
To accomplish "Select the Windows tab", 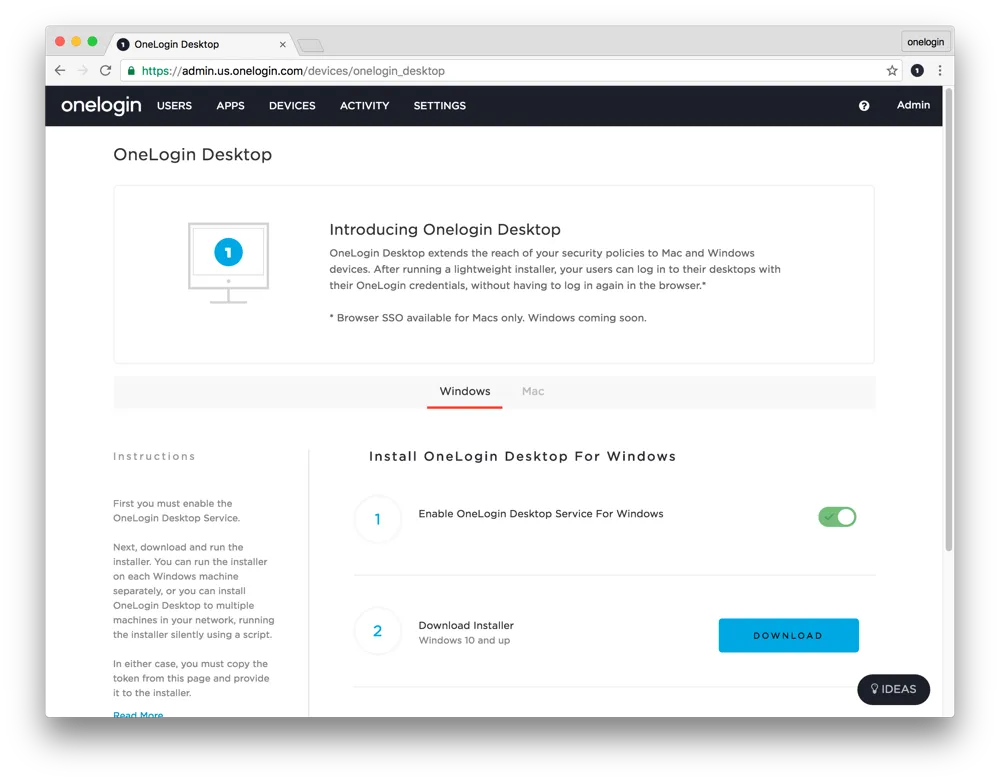I will (x=465, y=391).
